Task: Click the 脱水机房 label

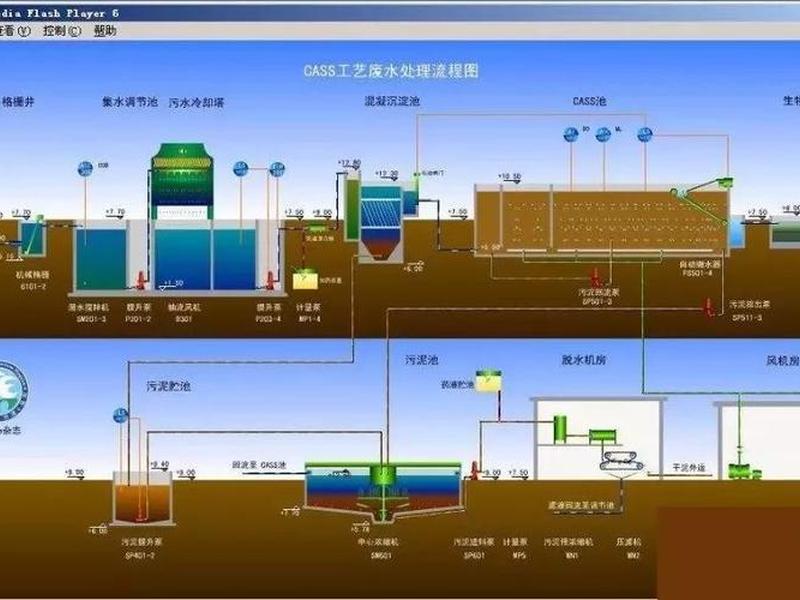Action: (583, 360)
